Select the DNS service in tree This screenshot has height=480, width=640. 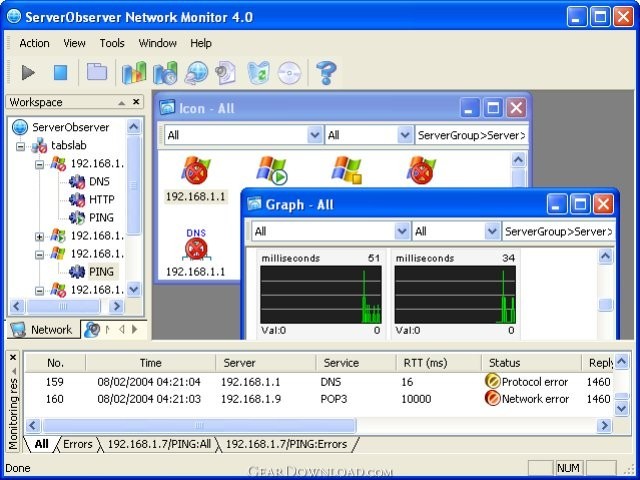[x=99, y=181]
